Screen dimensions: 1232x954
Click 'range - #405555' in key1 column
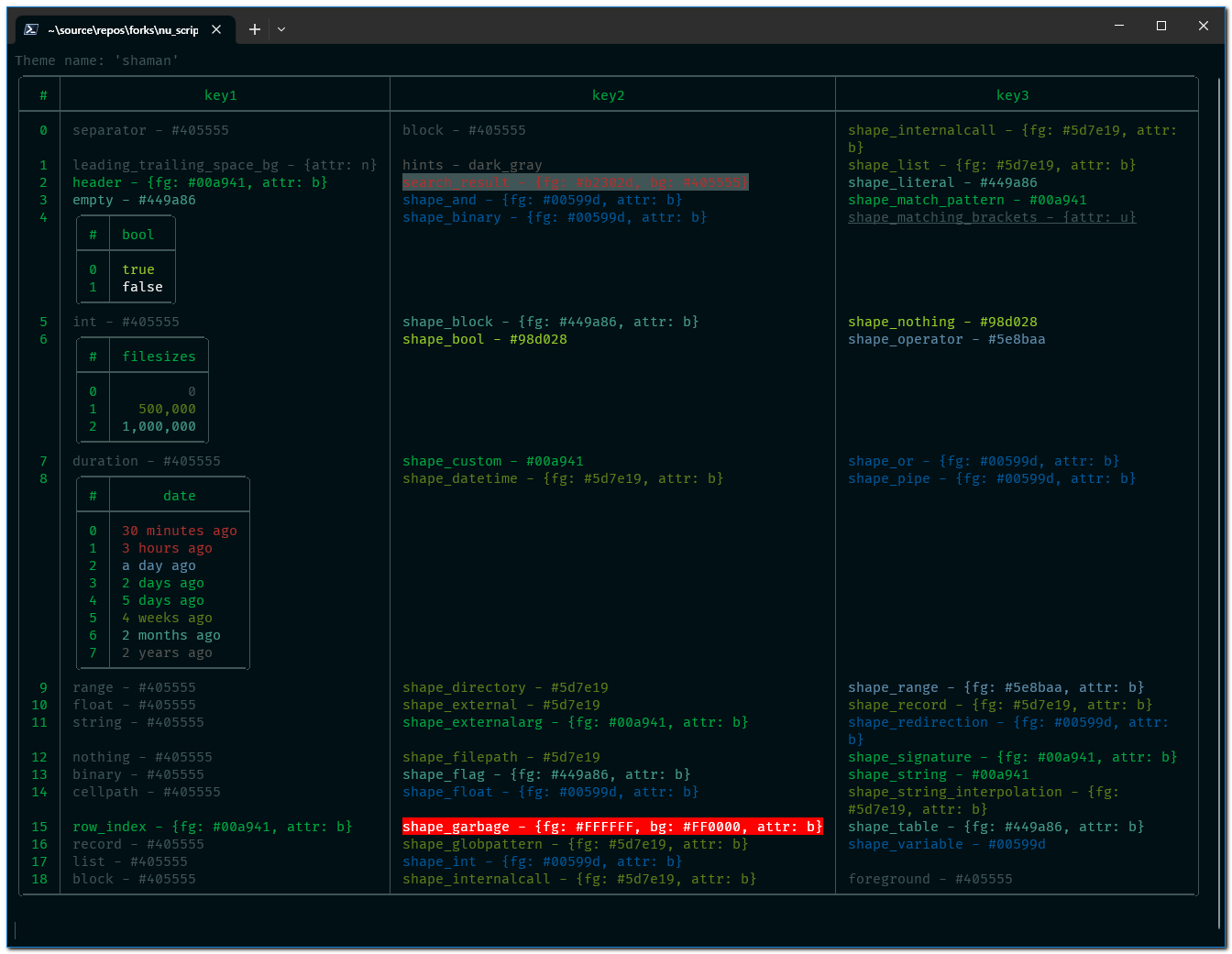135,687
